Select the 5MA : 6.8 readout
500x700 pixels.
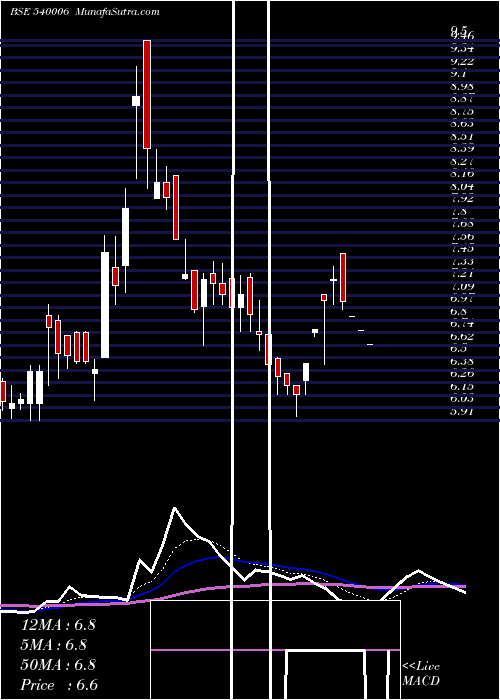(54, 645)
